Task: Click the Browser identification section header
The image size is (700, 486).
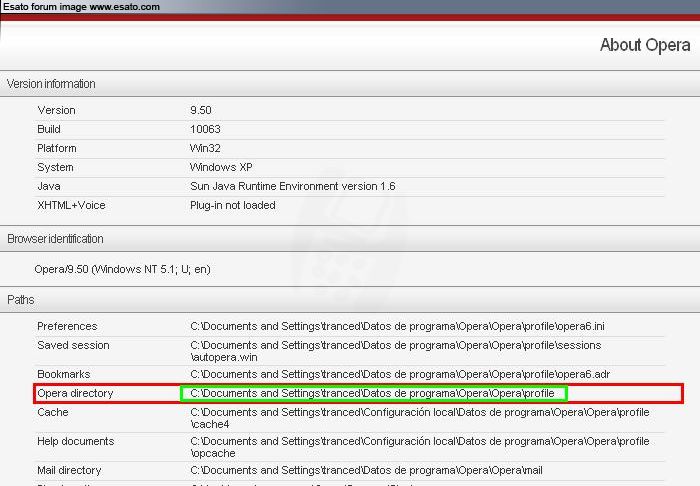Action: (55, 239)
